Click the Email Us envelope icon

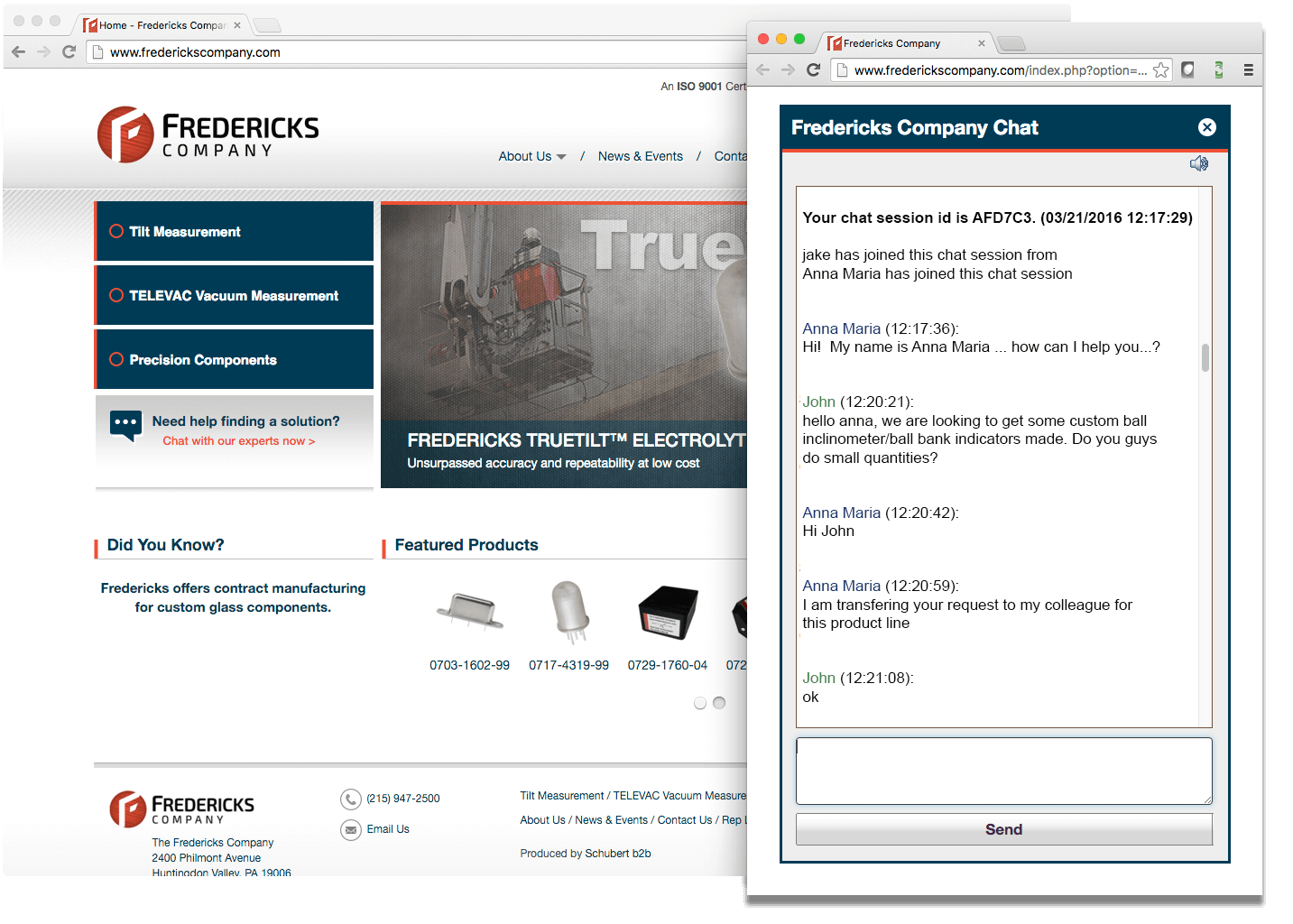click(350, 829)
